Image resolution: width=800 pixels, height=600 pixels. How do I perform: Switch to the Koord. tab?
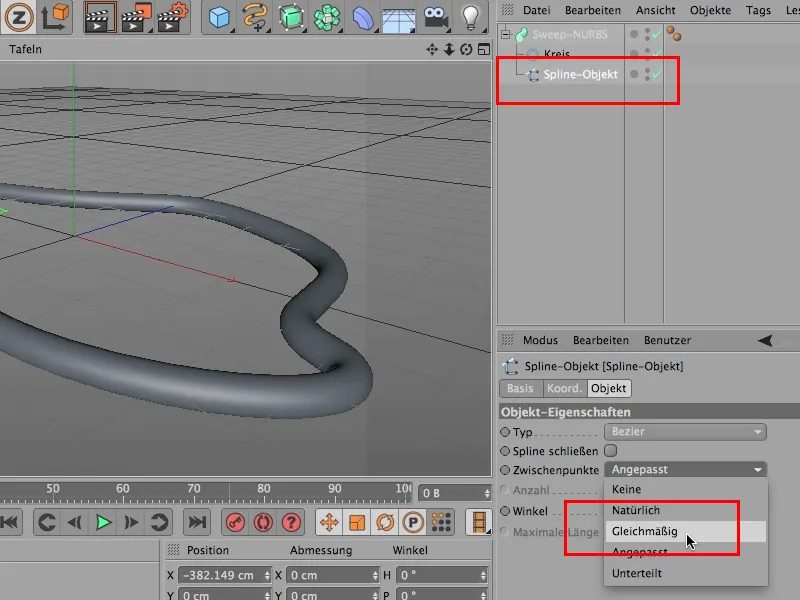coord(564,388)
